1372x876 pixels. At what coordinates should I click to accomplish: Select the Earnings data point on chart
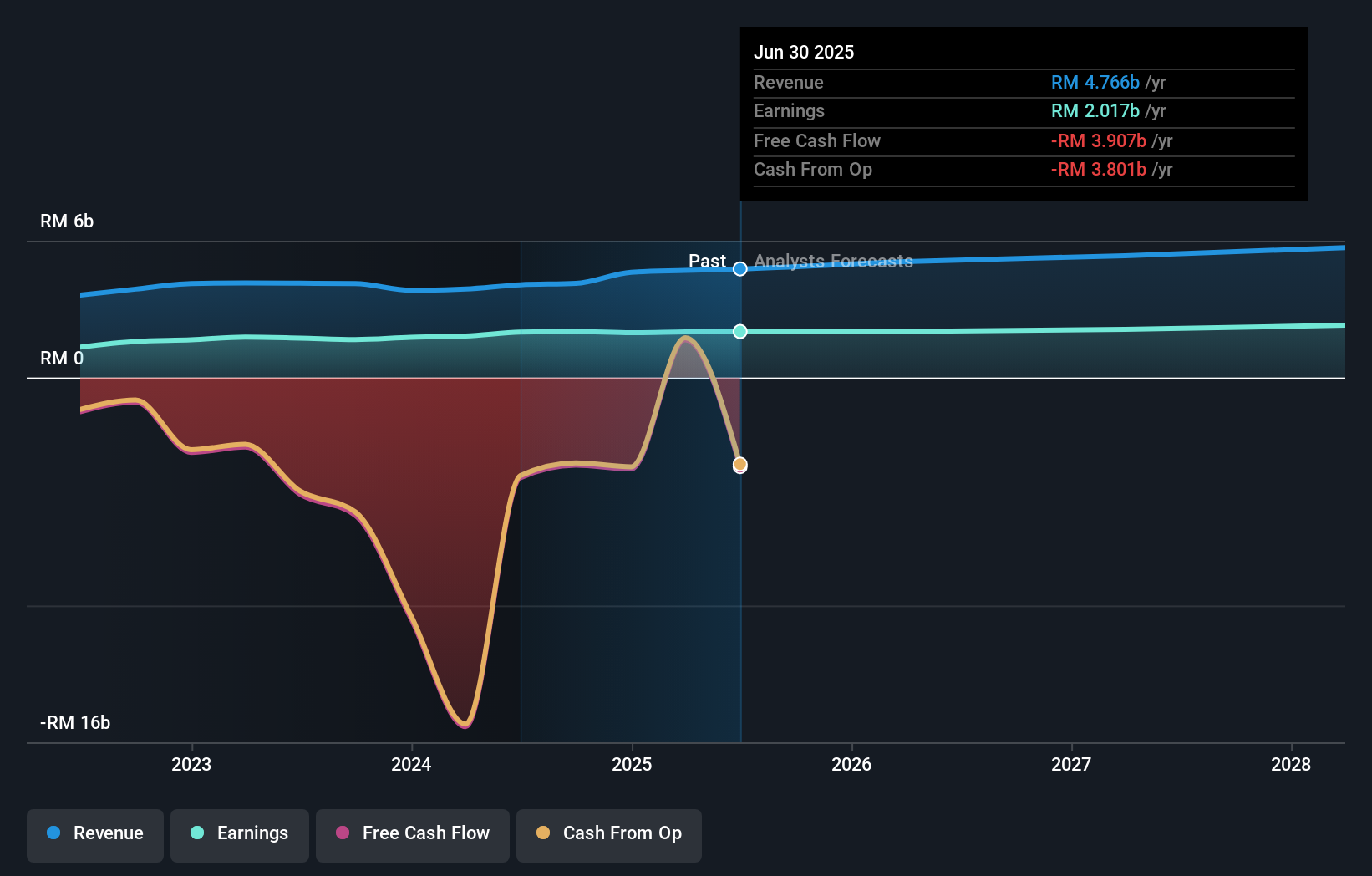[740, 332]
